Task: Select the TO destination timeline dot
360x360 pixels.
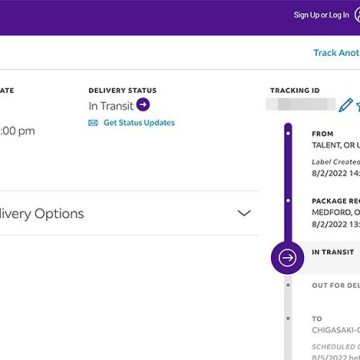Action: (288, 318)
